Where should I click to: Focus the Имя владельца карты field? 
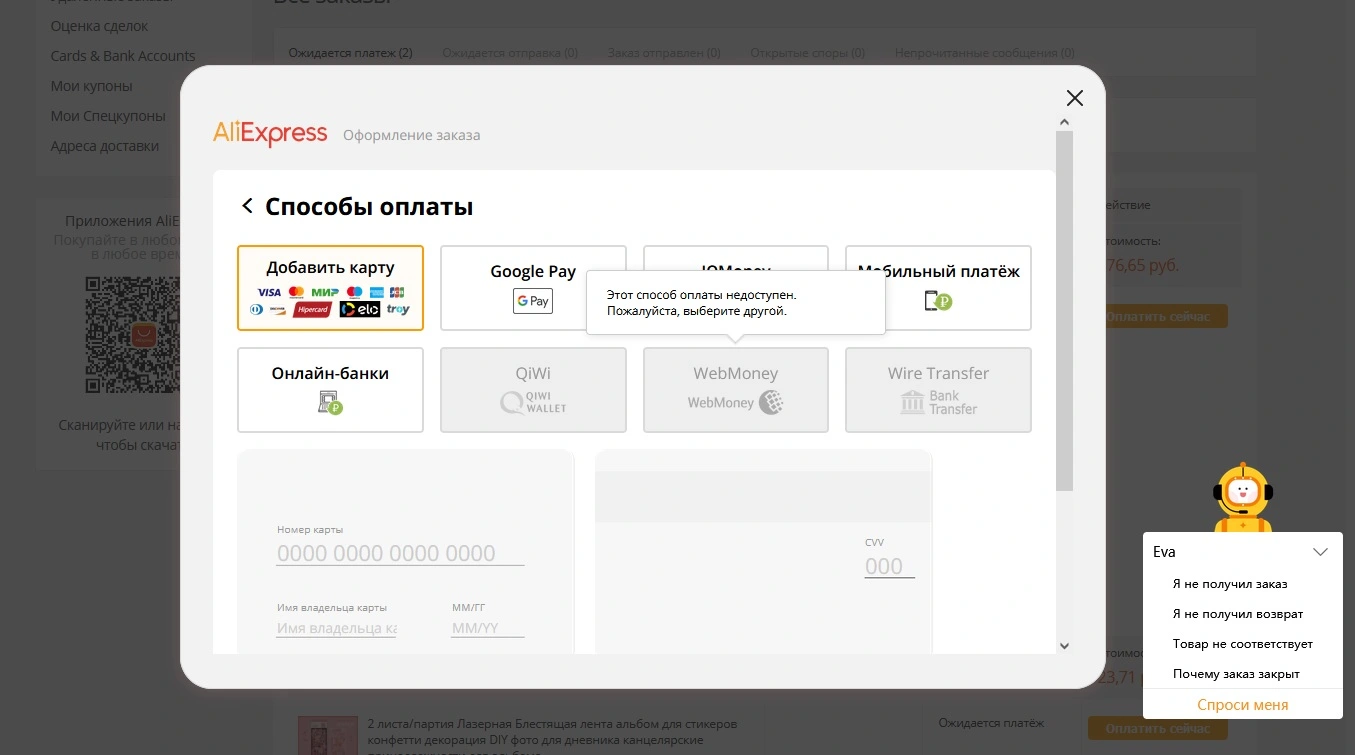click(336, 628)
